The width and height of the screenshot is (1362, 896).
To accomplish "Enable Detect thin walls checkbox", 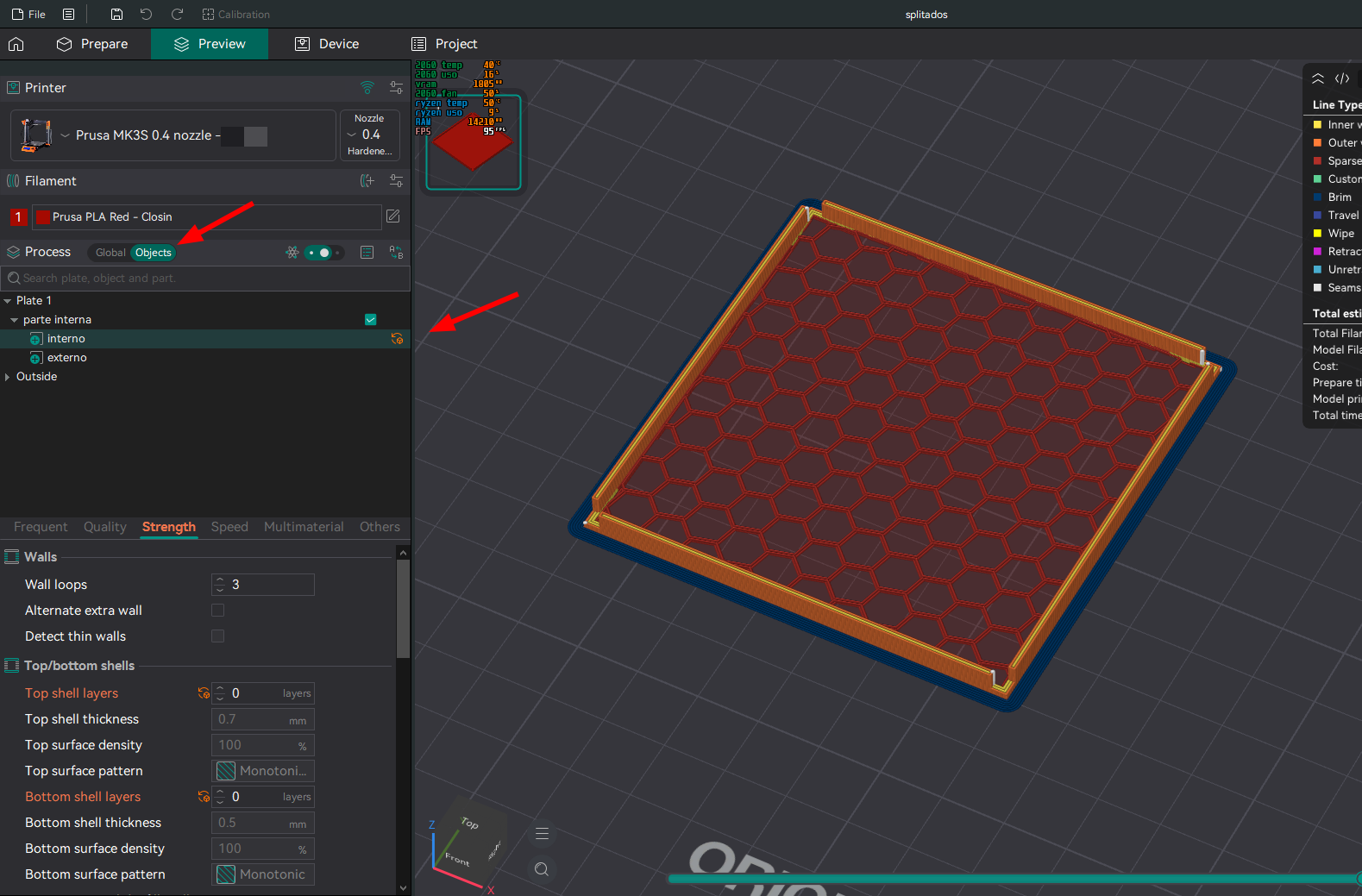I will tap(217, 636).
